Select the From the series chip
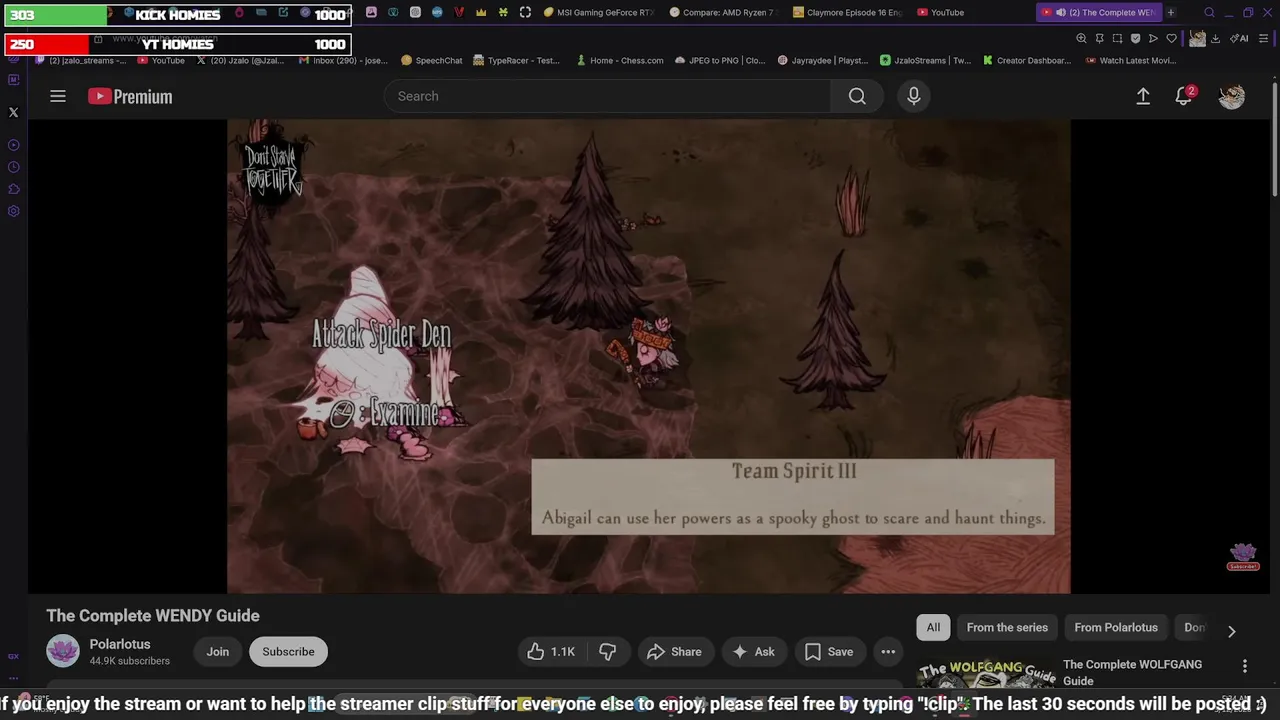 [x=1007, y=628]
